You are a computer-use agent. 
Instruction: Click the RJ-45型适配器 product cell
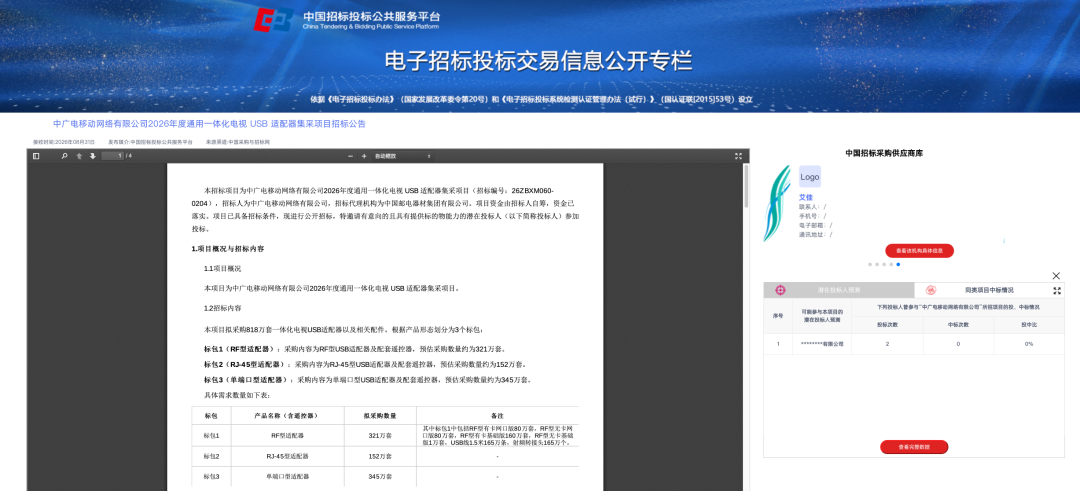(x=287, y=457)
